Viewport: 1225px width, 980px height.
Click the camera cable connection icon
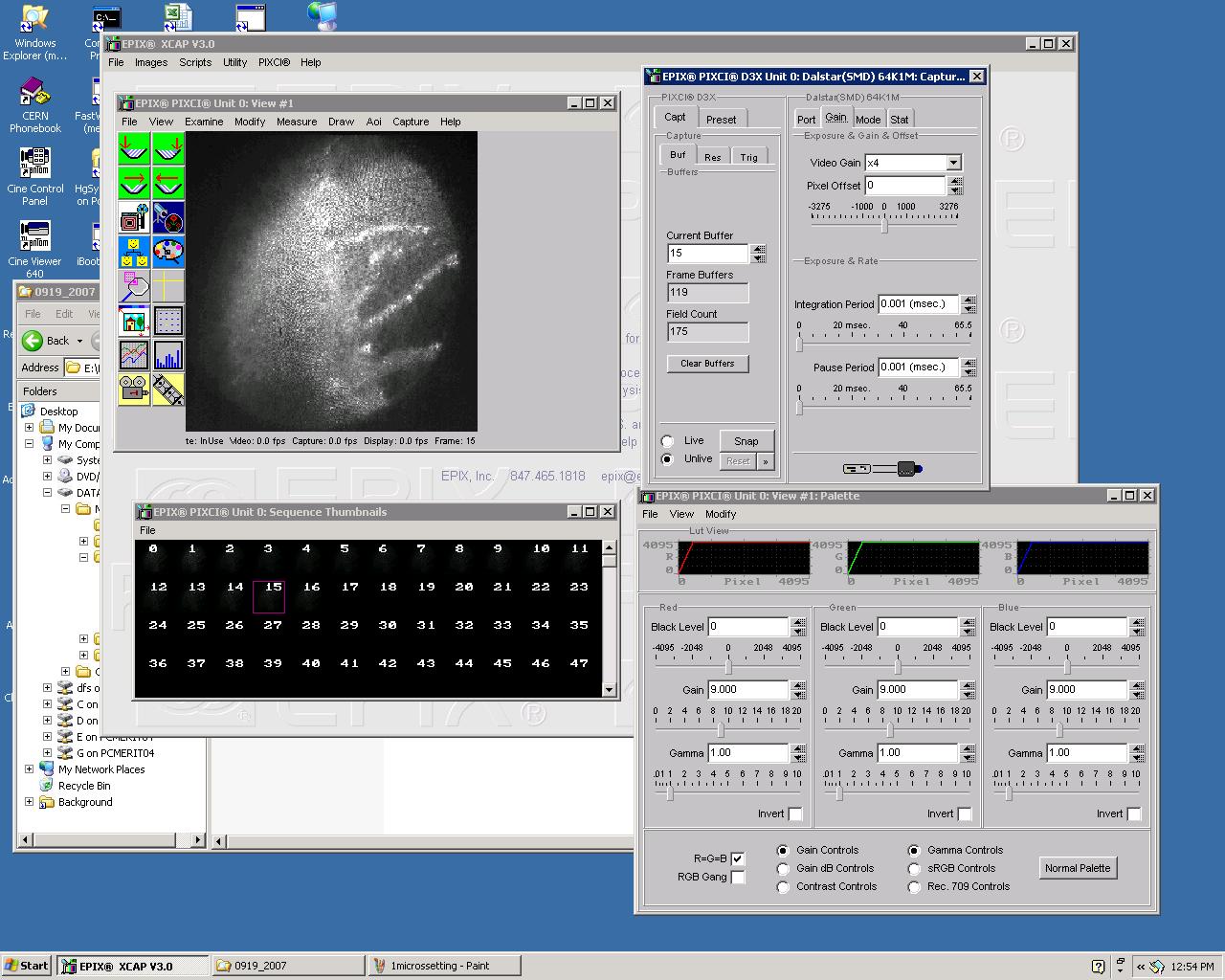click(882, 469)
